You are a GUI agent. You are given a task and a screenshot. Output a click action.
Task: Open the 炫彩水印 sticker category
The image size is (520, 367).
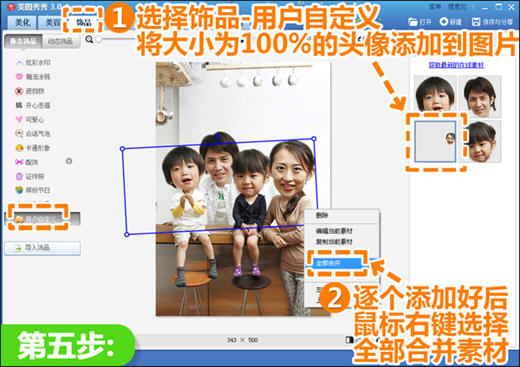33,62
